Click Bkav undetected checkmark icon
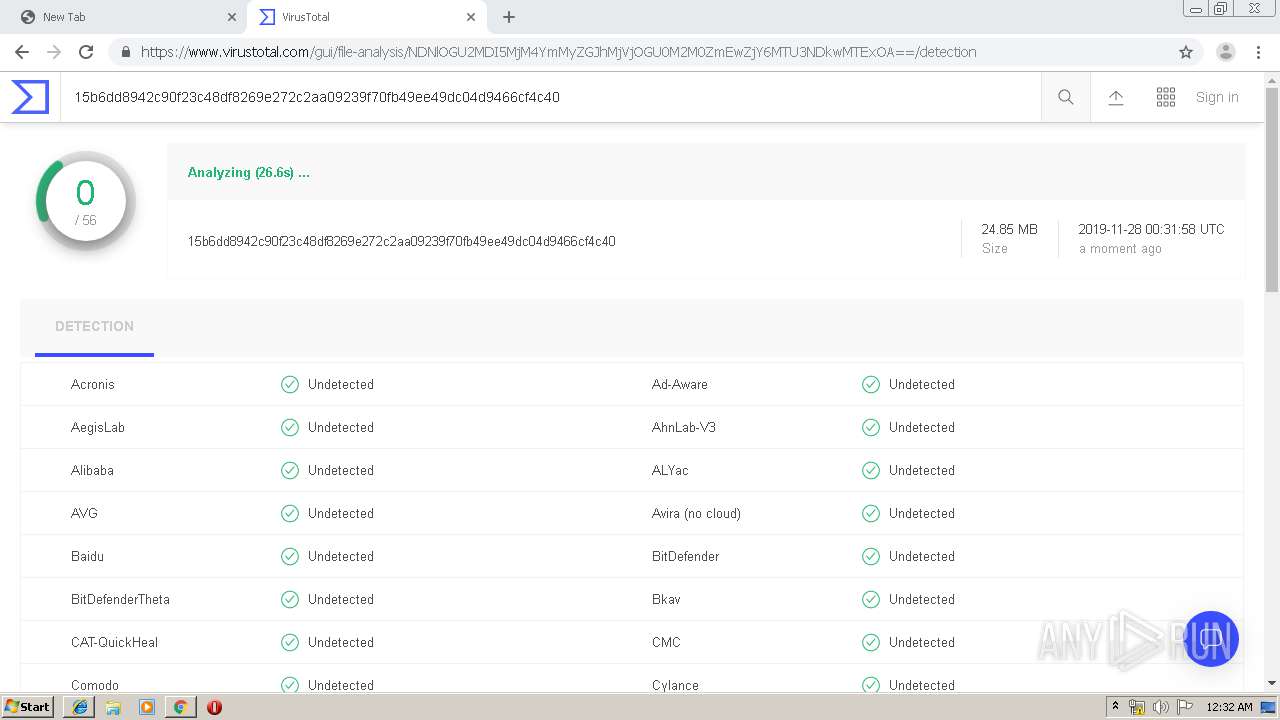This screenshot has width=1280, height=720. 871,599
